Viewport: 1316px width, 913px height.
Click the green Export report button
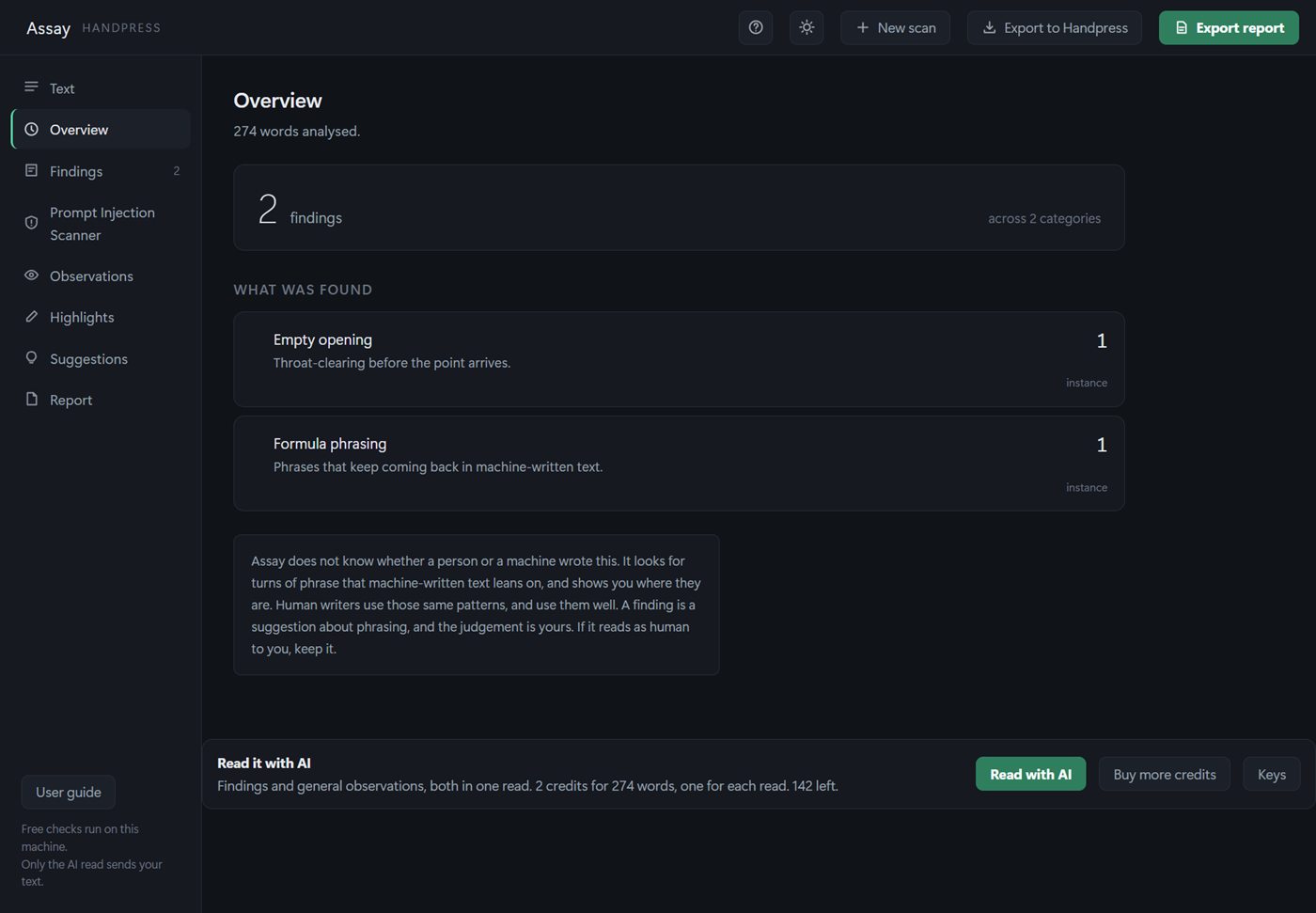[x=1229, y=28]
